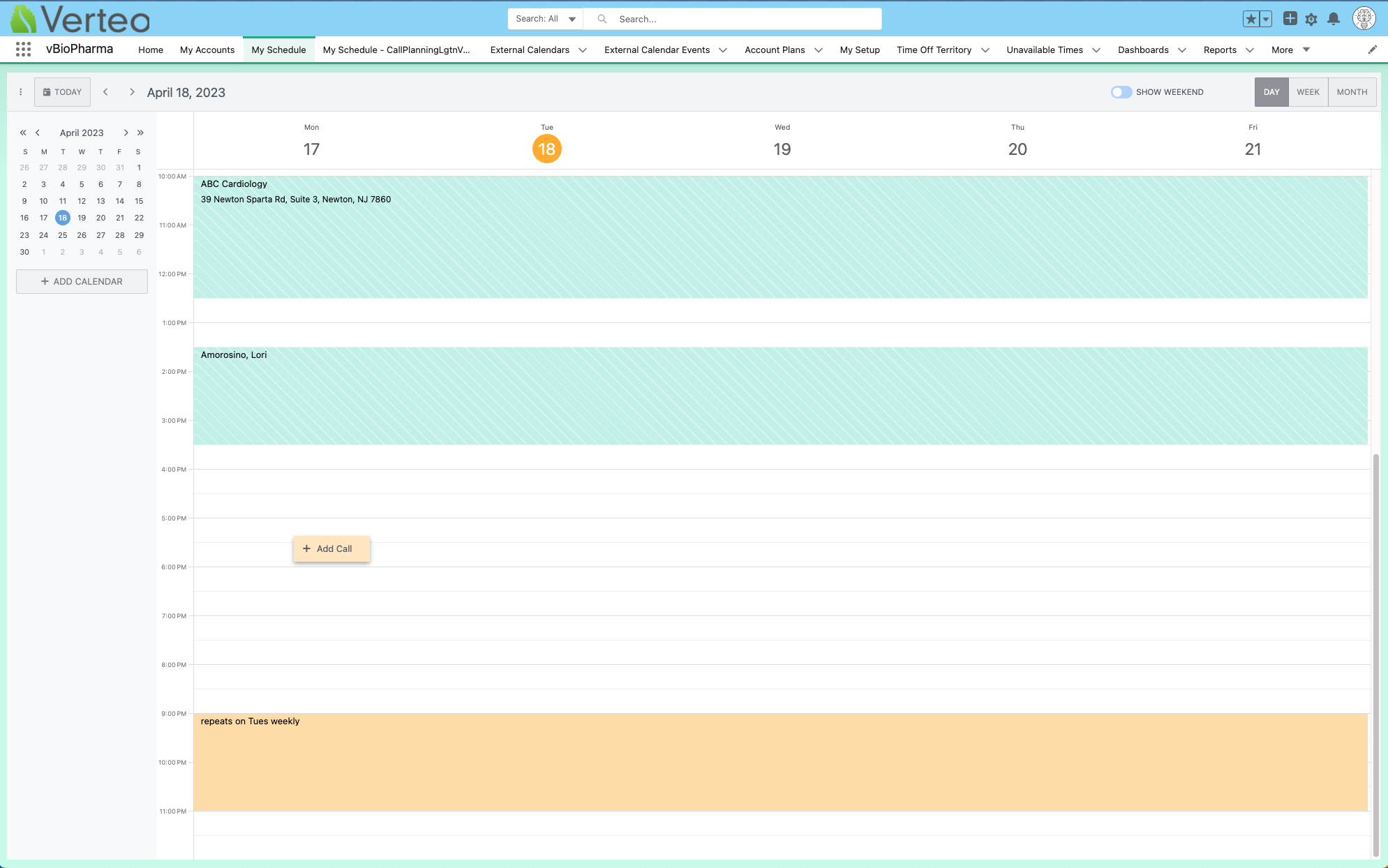
Task: Click the user profile avatar icon
Action: (1364, 19)
